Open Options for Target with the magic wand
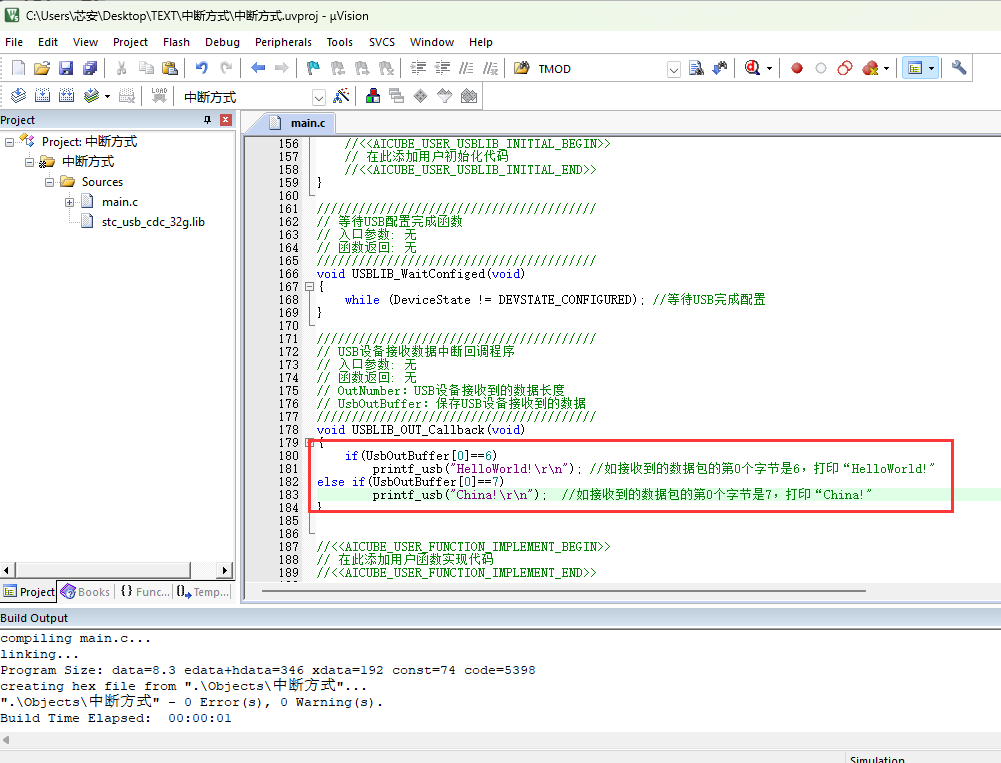 click(342, 96)
